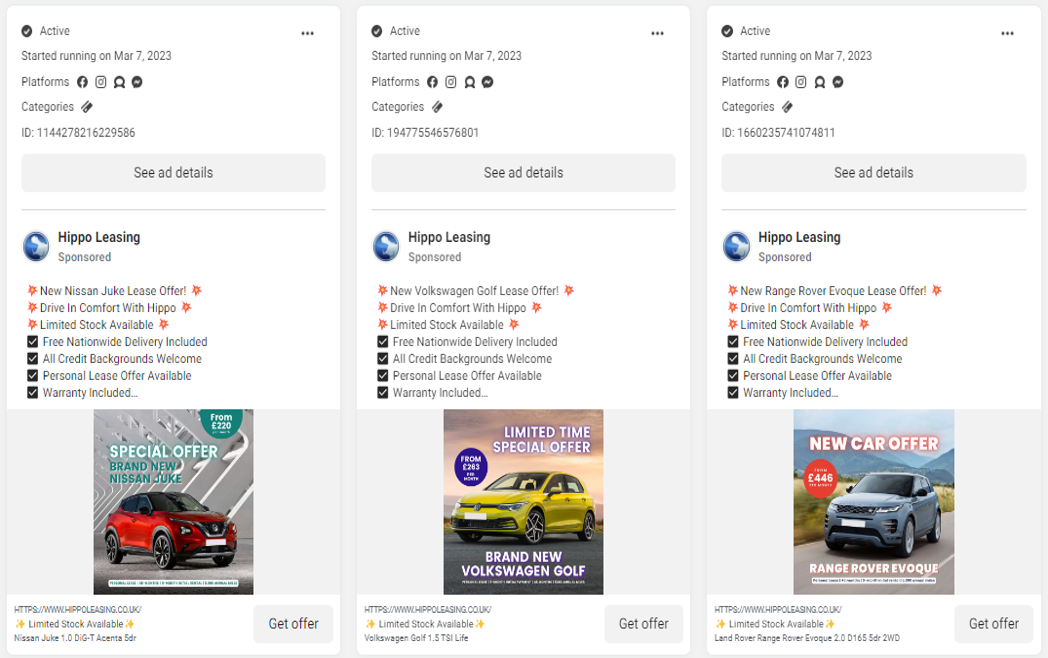Click the Facebook platform icon on the Volkswagen Golf ad
Screen dimensions: 1048x658
(x=432, y=82)
